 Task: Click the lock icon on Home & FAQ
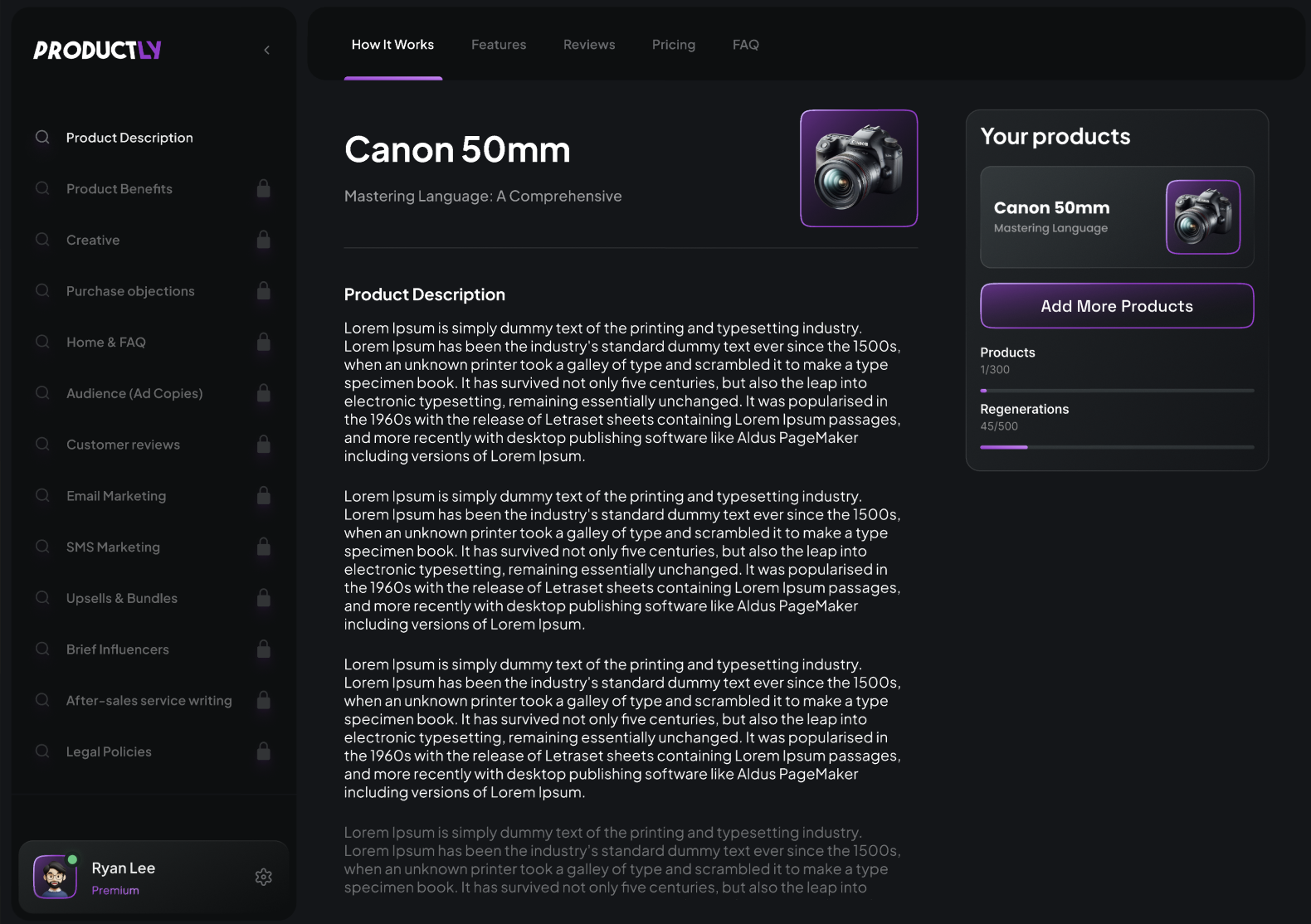click(263, 342)
